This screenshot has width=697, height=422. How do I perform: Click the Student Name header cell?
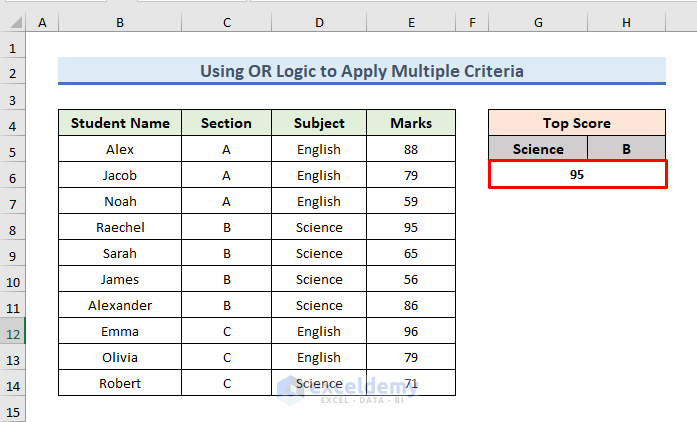coord(120,123)
